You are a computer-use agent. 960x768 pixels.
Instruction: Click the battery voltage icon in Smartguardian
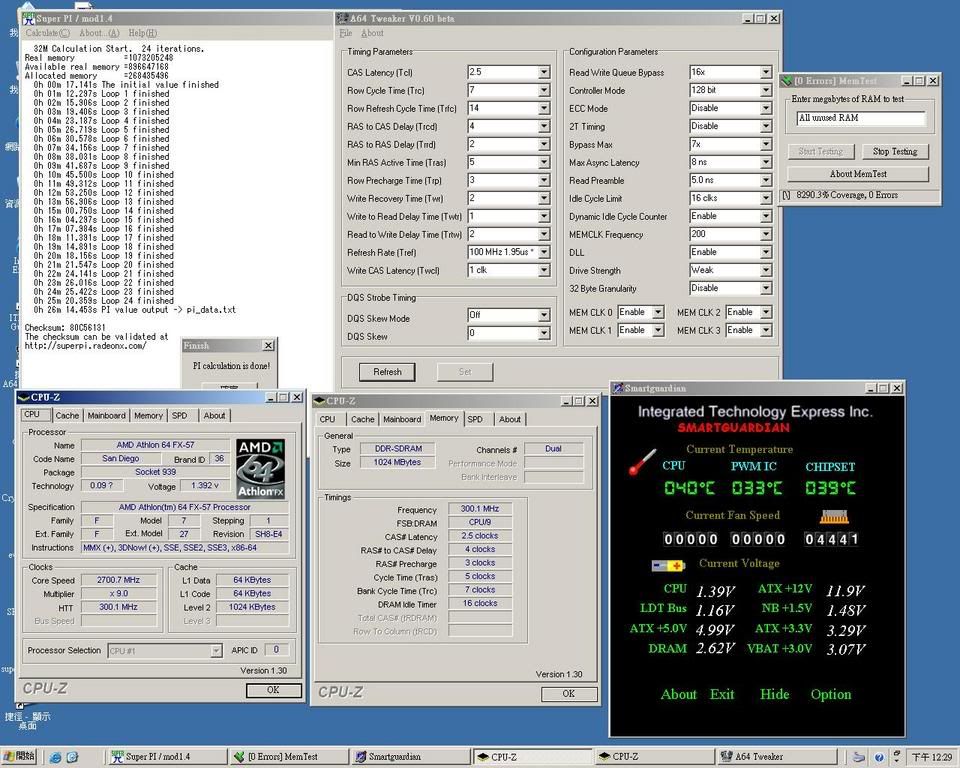click(x=668, y=565)
